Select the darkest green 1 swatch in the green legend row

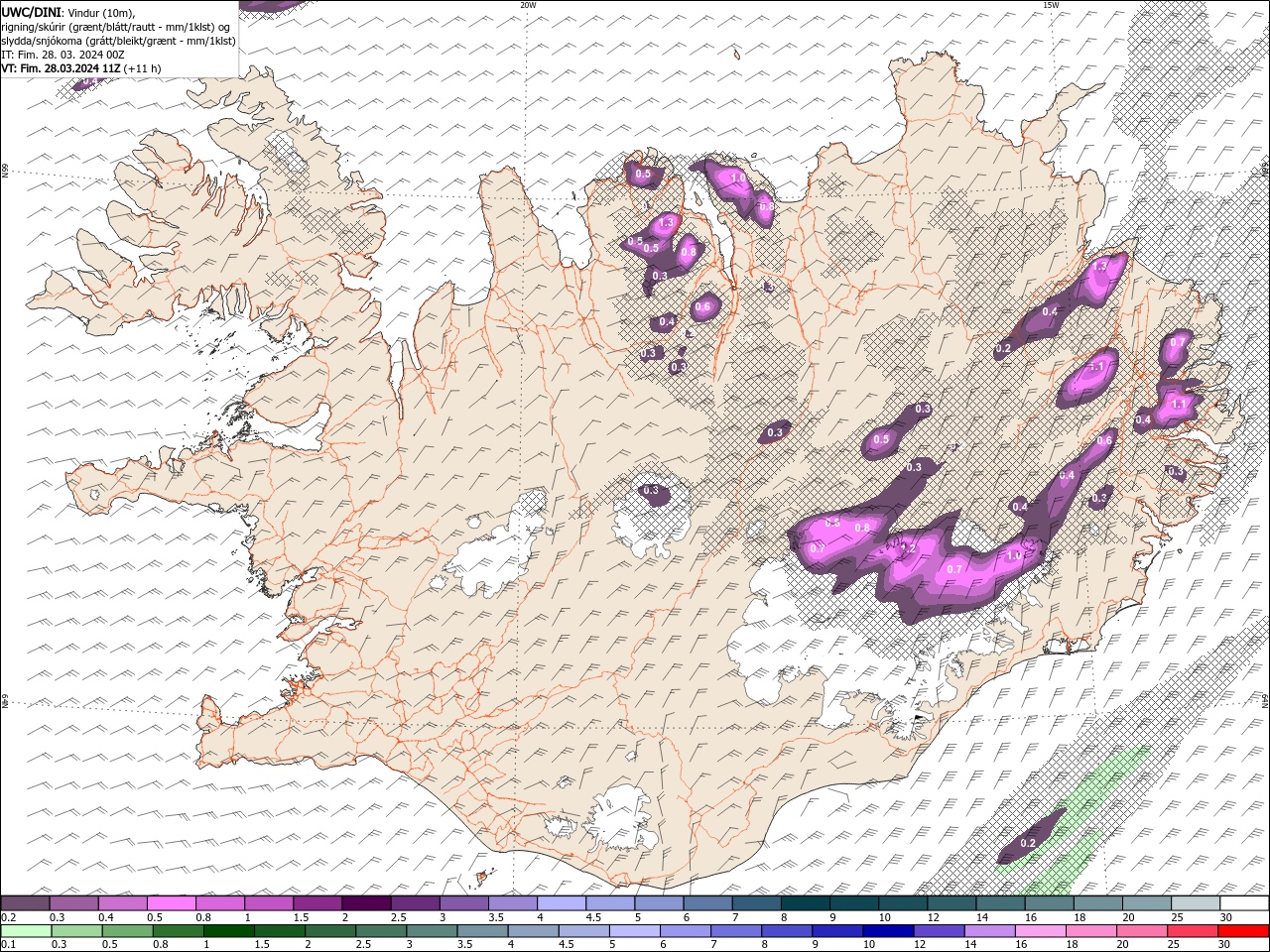point(229,931)
